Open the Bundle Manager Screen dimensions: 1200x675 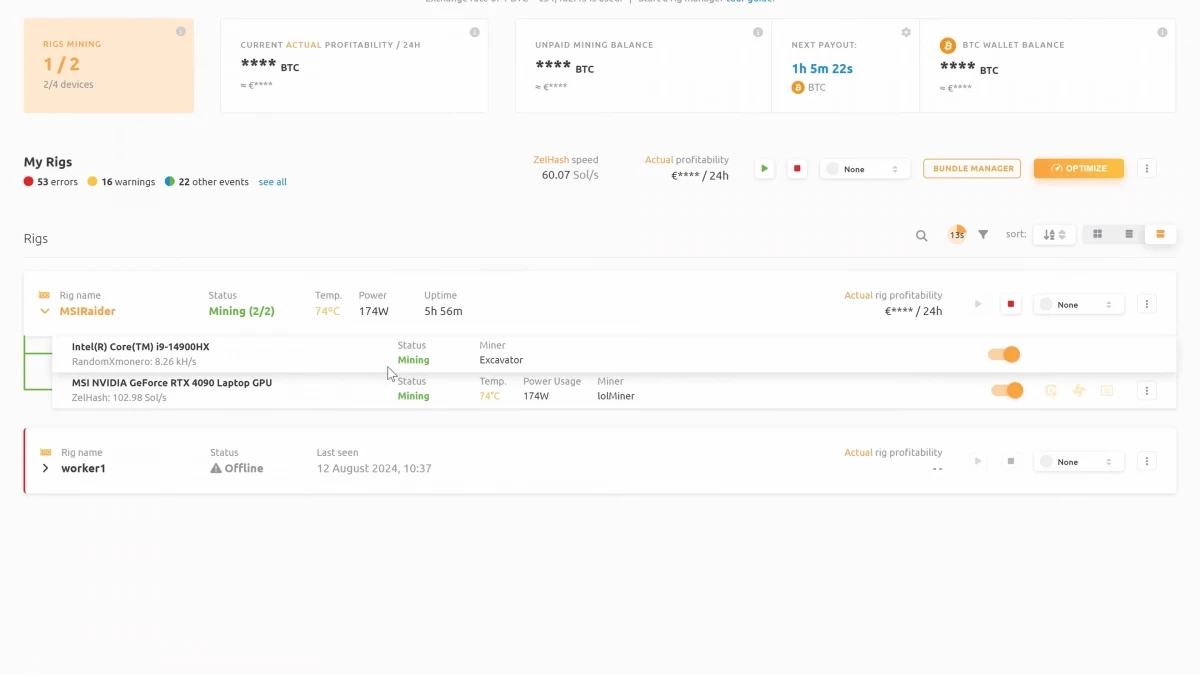(972, 168)
